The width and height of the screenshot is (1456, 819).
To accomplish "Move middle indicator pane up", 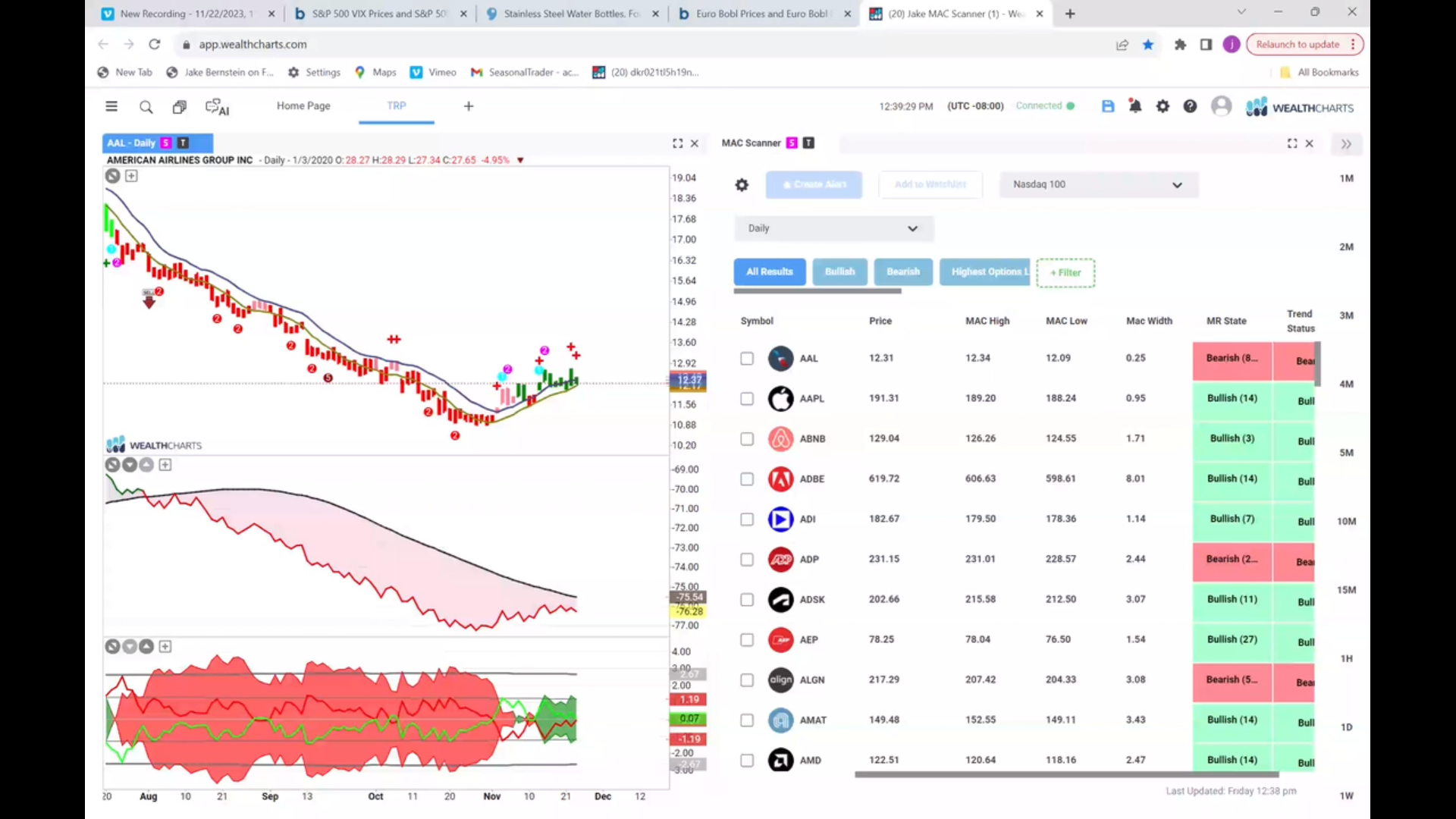I will (x=146, y=465).
